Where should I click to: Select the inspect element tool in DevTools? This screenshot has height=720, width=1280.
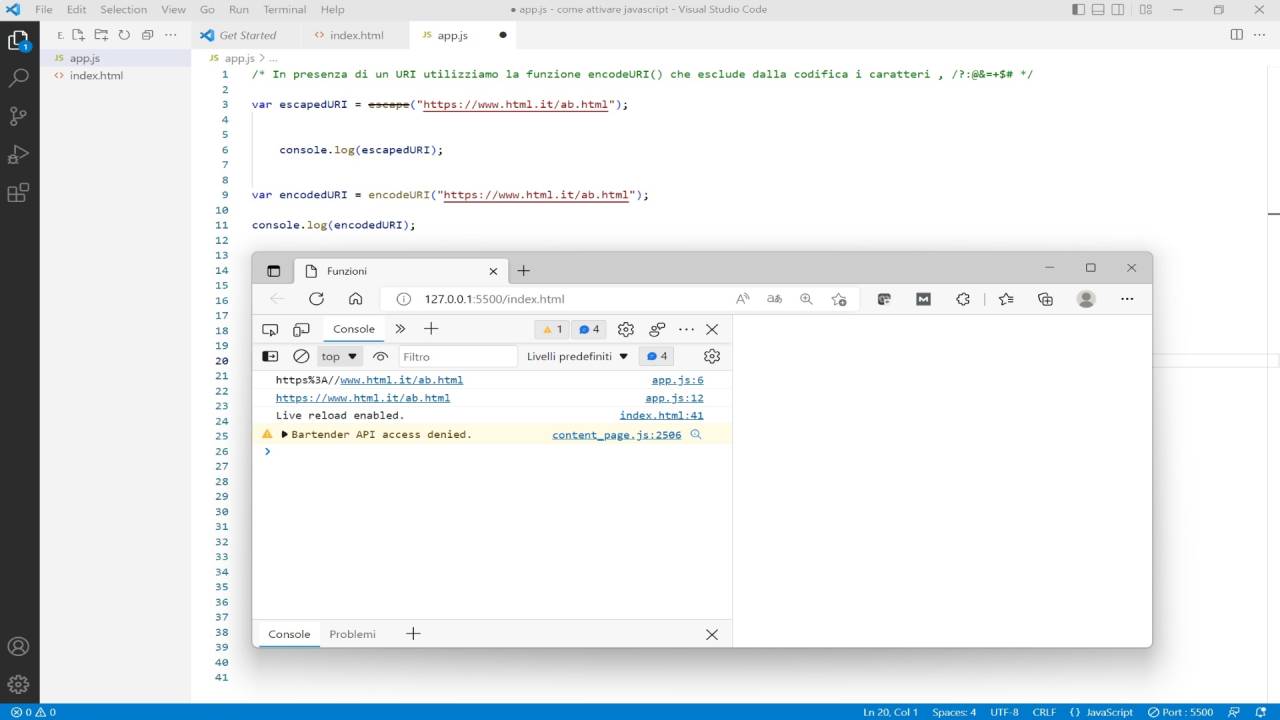pyautogui.click(x=270, y=329)
